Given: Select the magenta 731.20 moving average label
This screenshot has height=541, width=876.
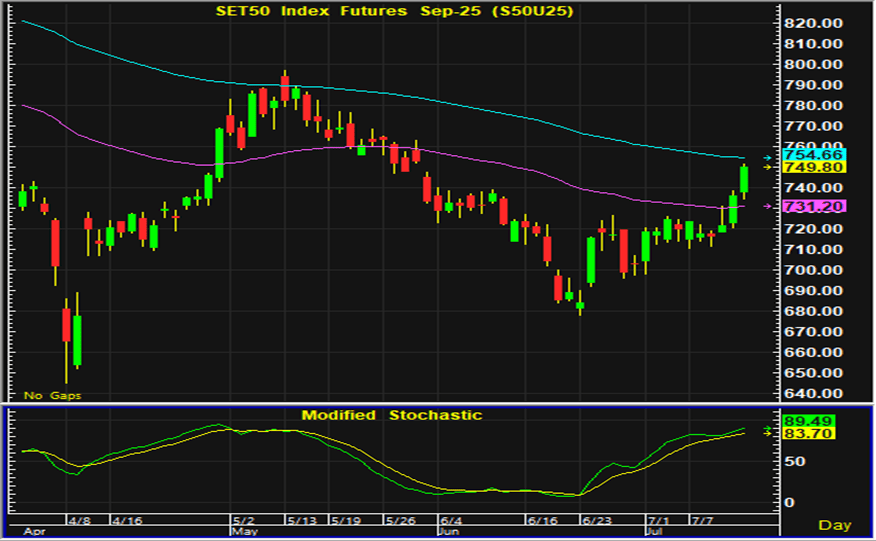Looking at the screenshot, I should pyautogui.click(x=815, y=206).
